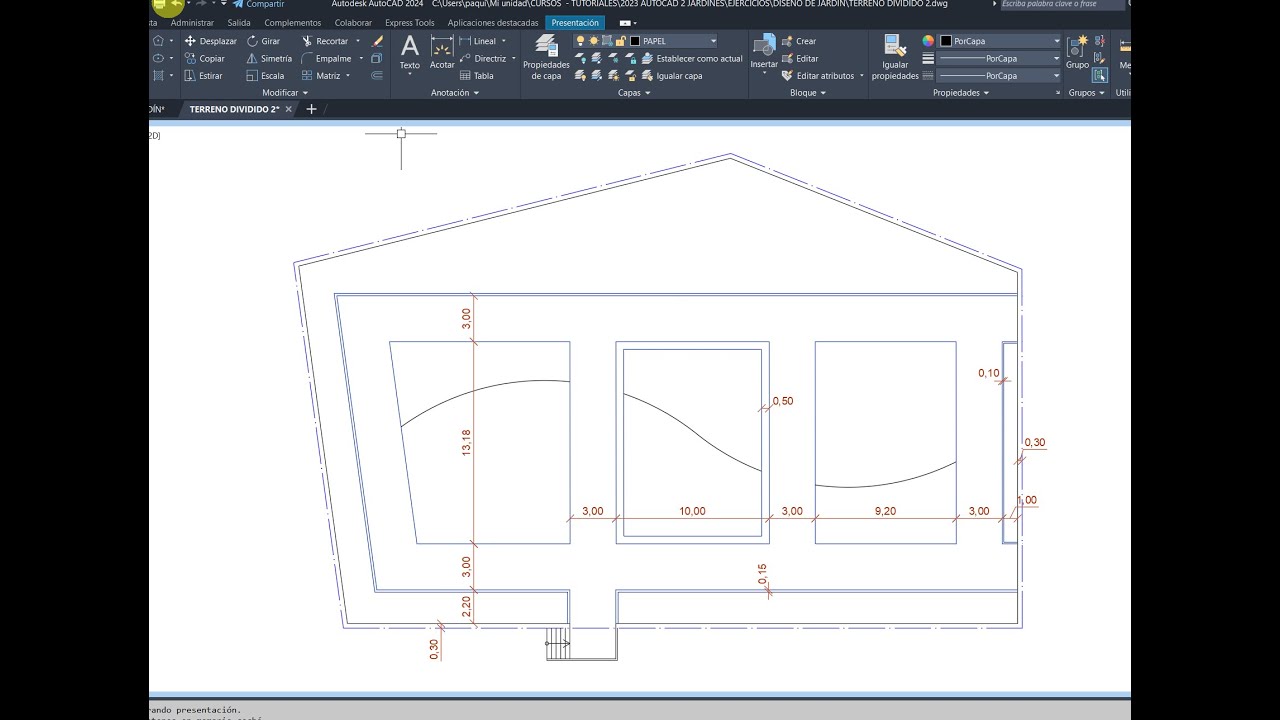This screenshot has width=1280, height=720.
Task: Switch to TERRENO DIVIDIDO 2 file tab
Action: click(x=234, y=109)
